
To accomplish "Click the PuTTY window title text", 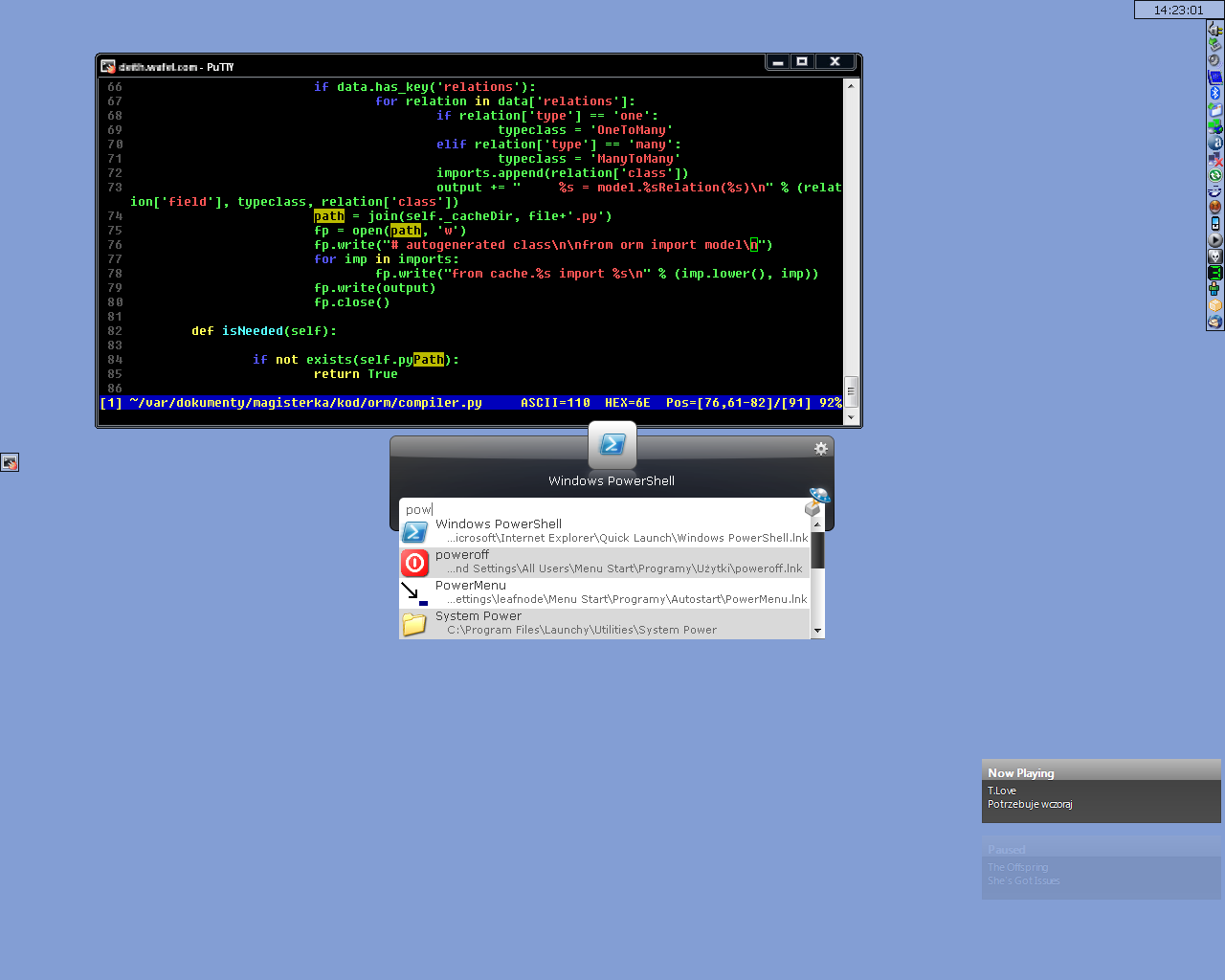I will pos(176,67).
